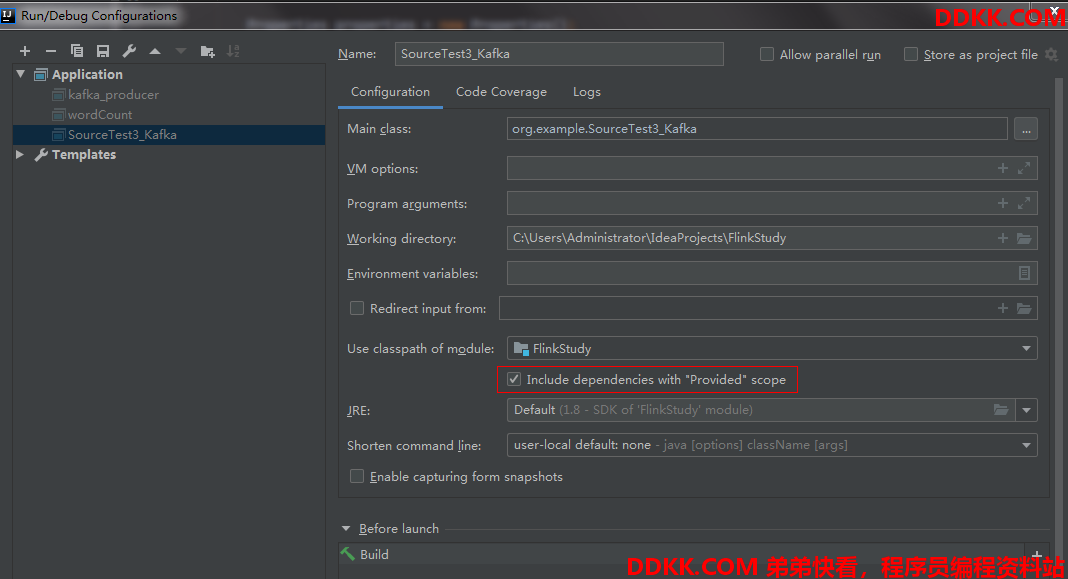Click plus icon in the VM options field
This screenshot has height=579, width=1068.
1003,168
